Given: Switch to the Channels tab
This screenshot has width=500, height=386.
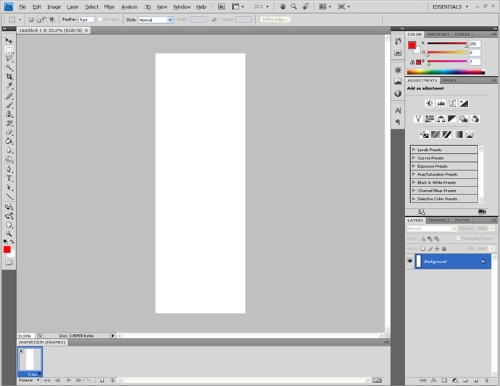Looking at the screenshot, I should 439,220.
